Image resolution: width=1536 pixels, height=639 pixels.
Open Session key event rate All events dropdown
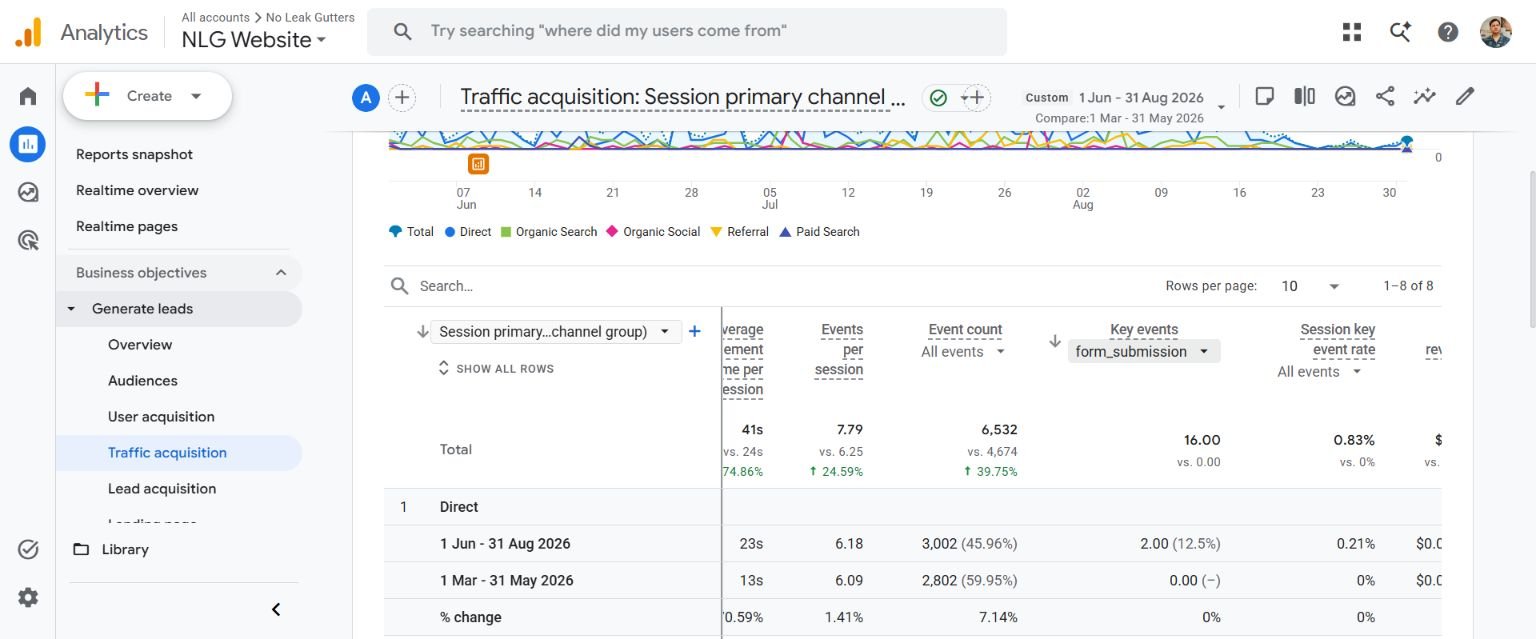click(1320, 372)
